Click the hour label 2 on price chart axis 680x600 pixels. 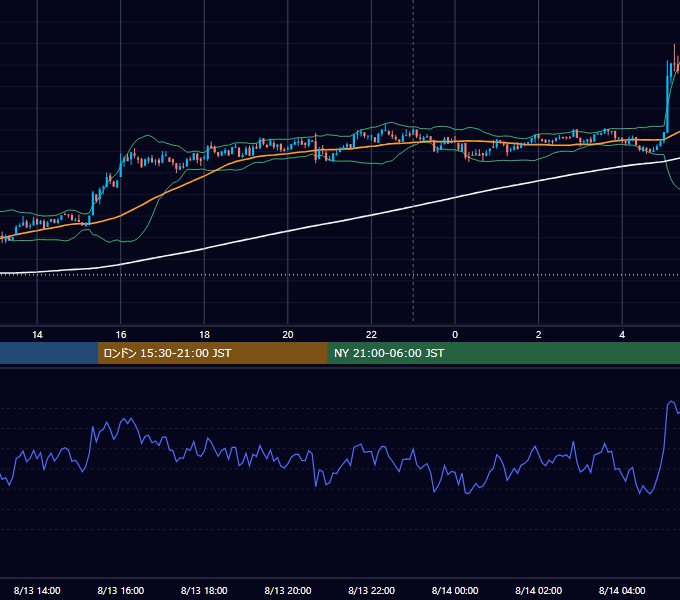[x=538, y=335]
